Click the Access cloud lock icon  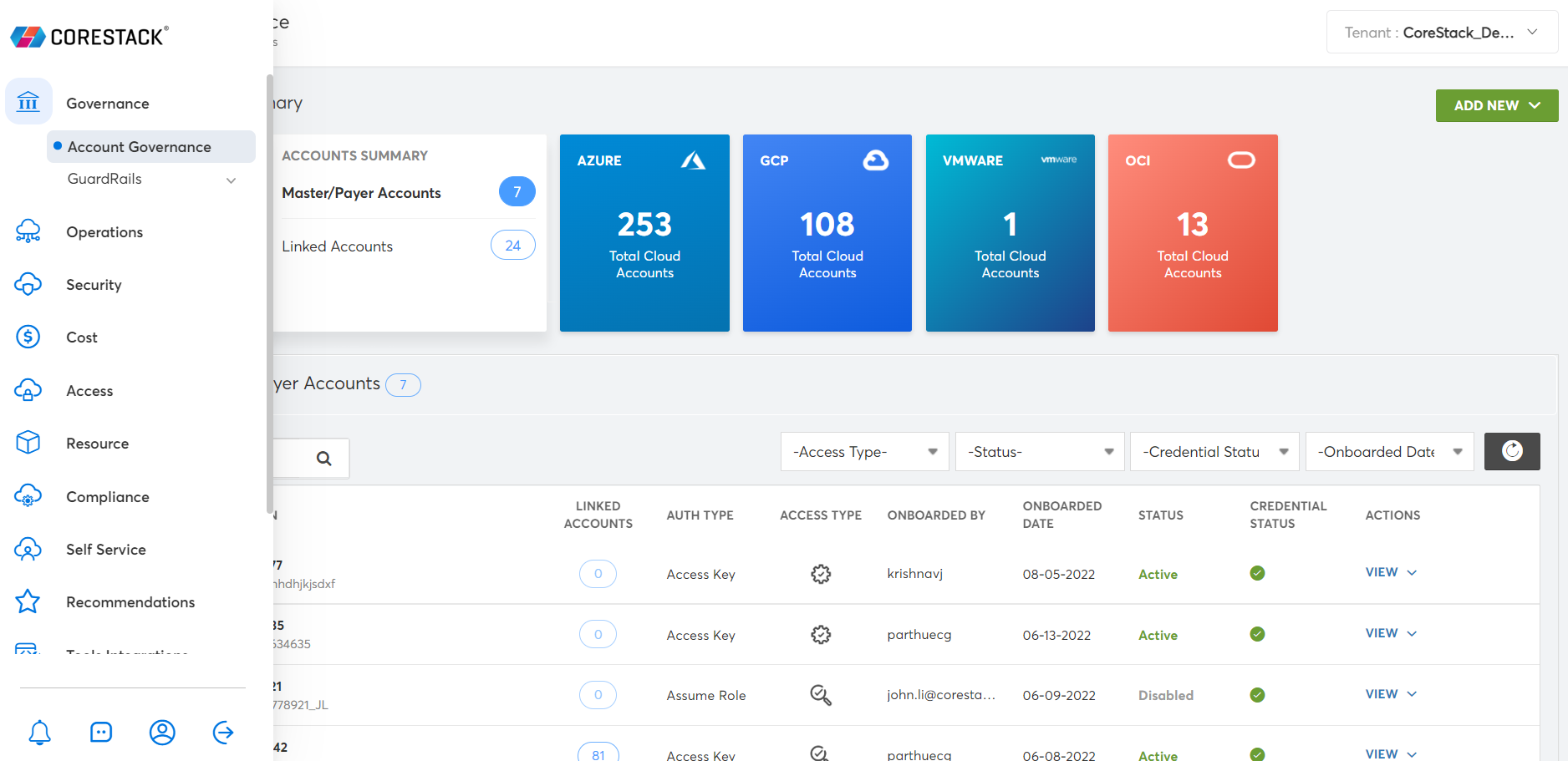coord(28,390)
